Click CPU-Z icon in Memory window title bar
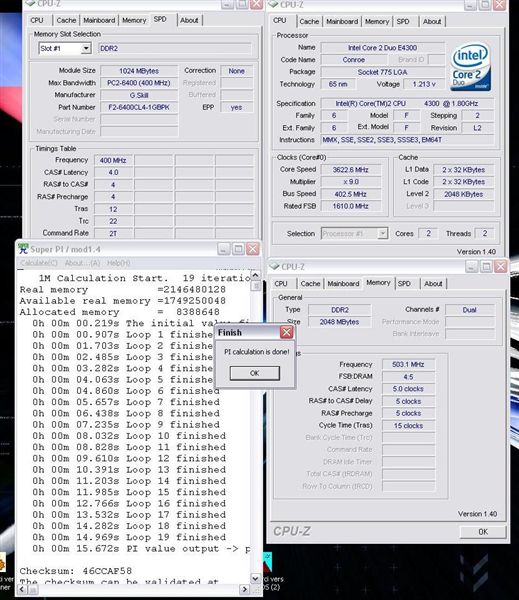 pos(274,266)
